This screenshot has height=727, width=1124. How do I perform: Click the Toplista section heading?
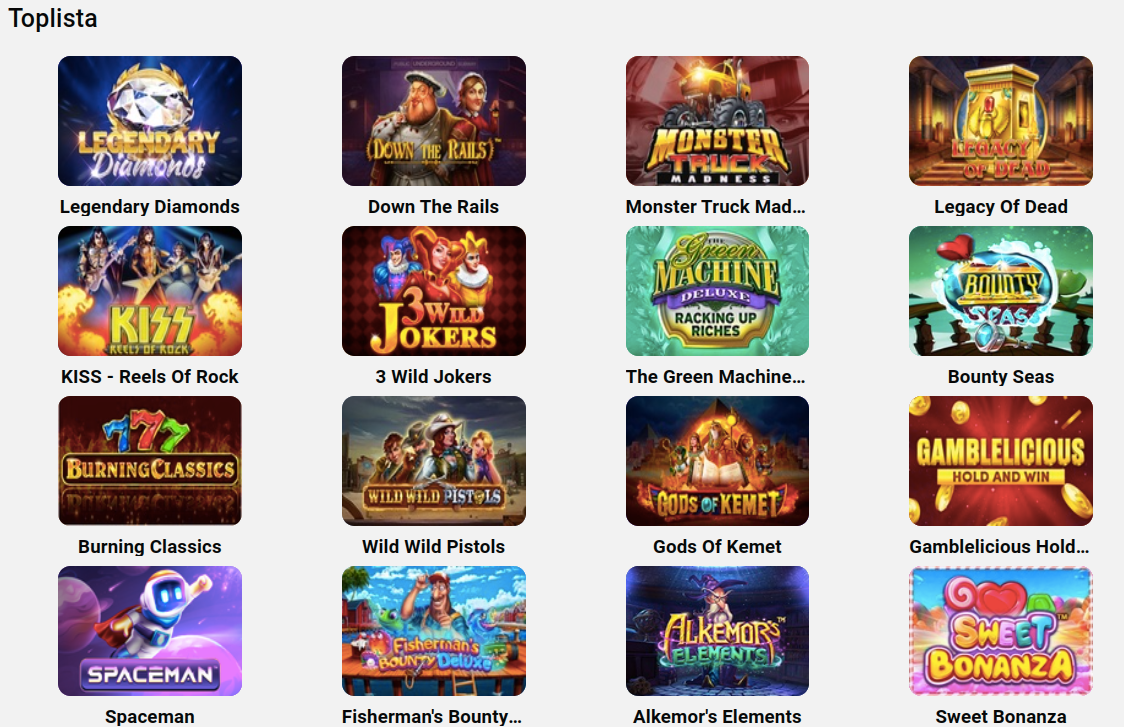[x=52, y=18]
